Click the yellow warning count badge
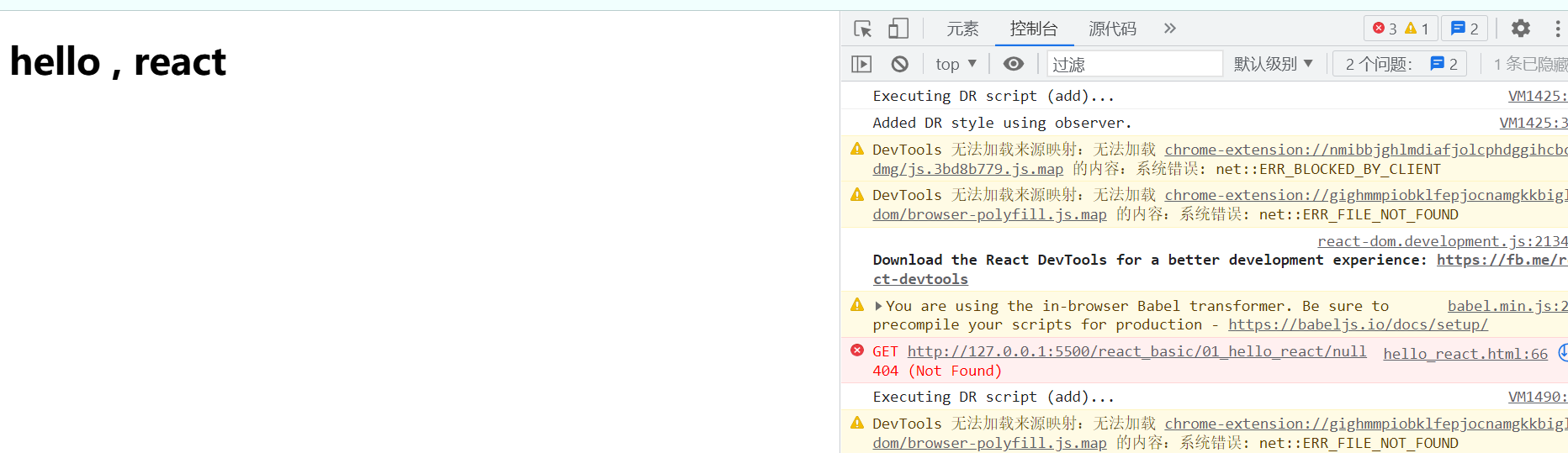 pyautogui.click(x=1417, y=29)
